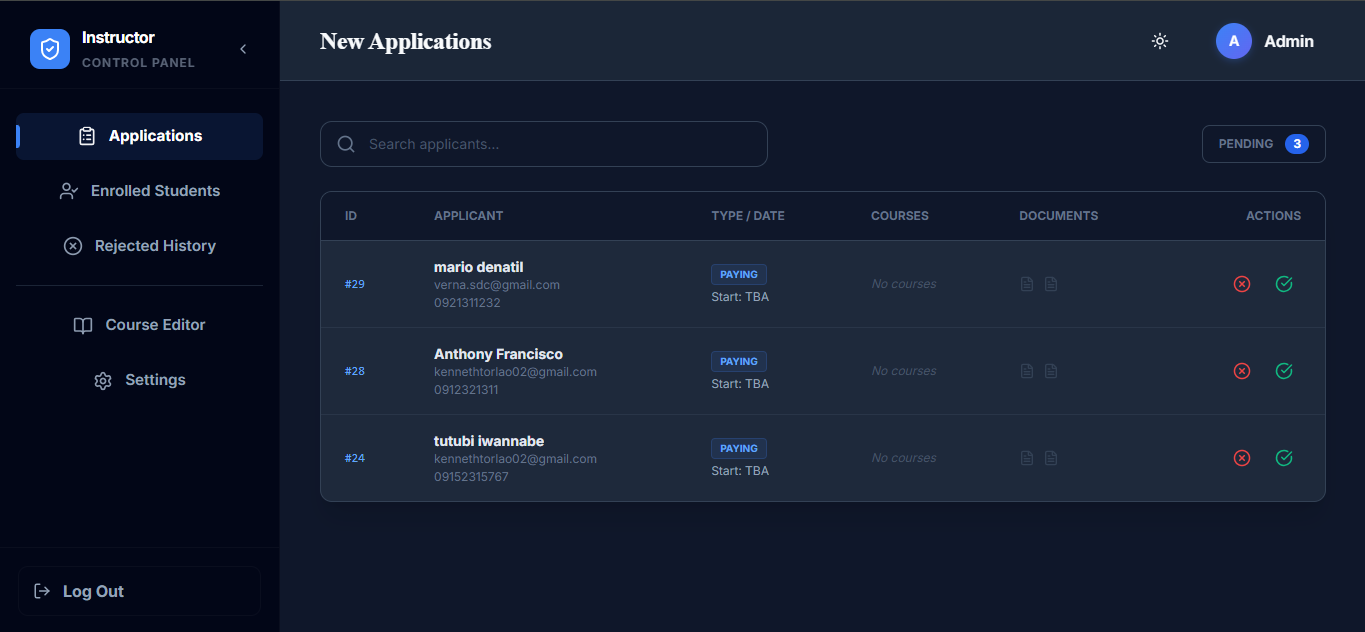Click the Pending count badge button
This screenshot has width=1365, height=632.
coord(1263,144)
